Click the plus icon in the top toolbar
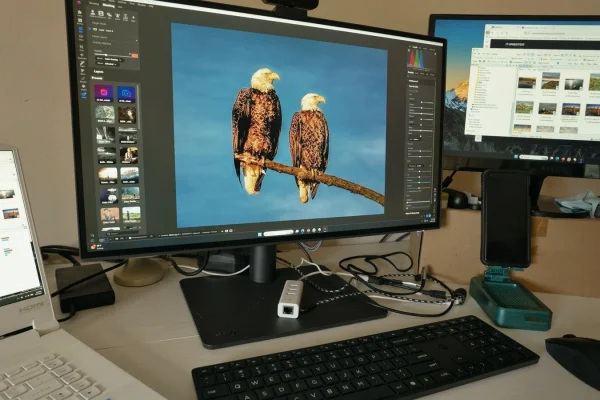This screenshot has height=400, width=600. (133, 18)
